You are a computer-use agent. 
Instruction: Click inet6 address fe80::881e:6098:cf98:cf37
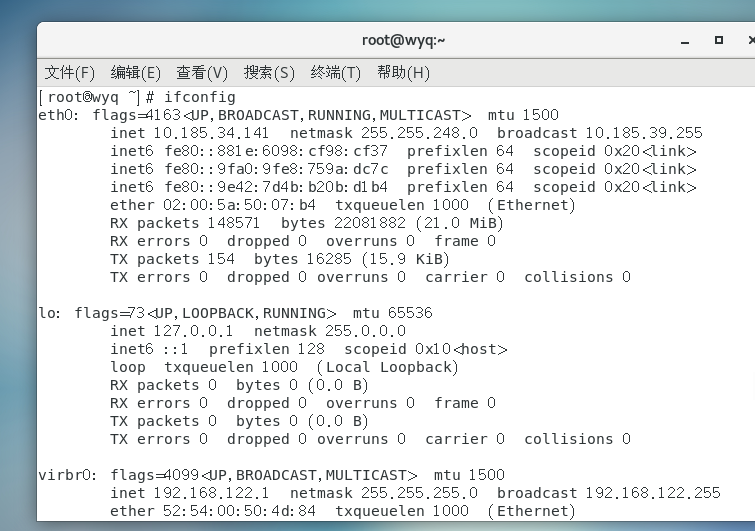tap(276, 151)
